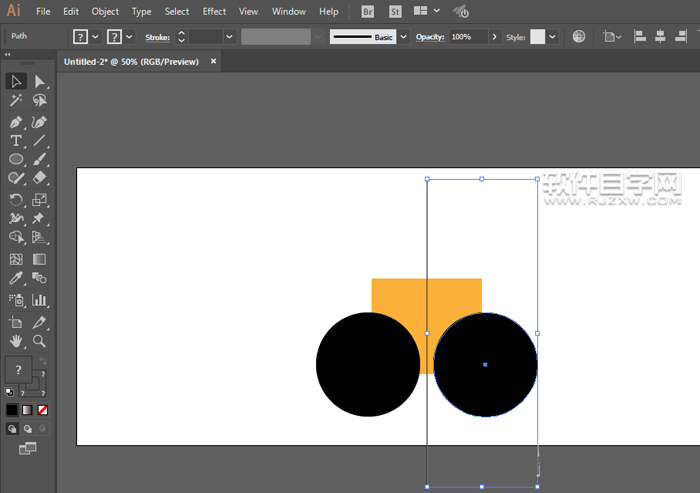The height and width of the screenshot is (493, 700).
Task: Select the Direct Selection tool
Action: (40, 82)
